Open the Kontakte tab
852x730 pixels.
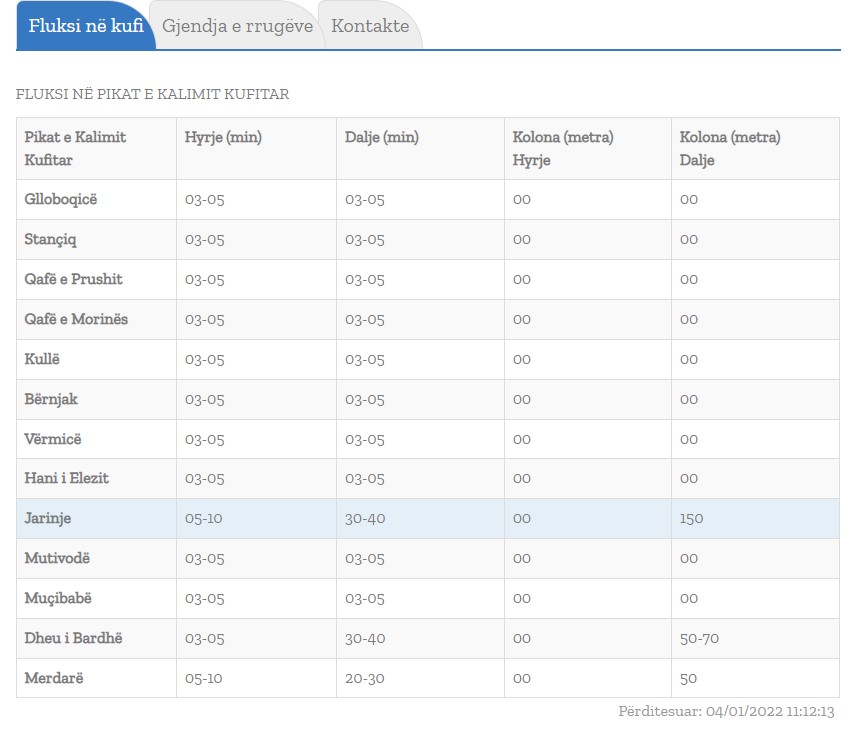(x=370, y=26)
